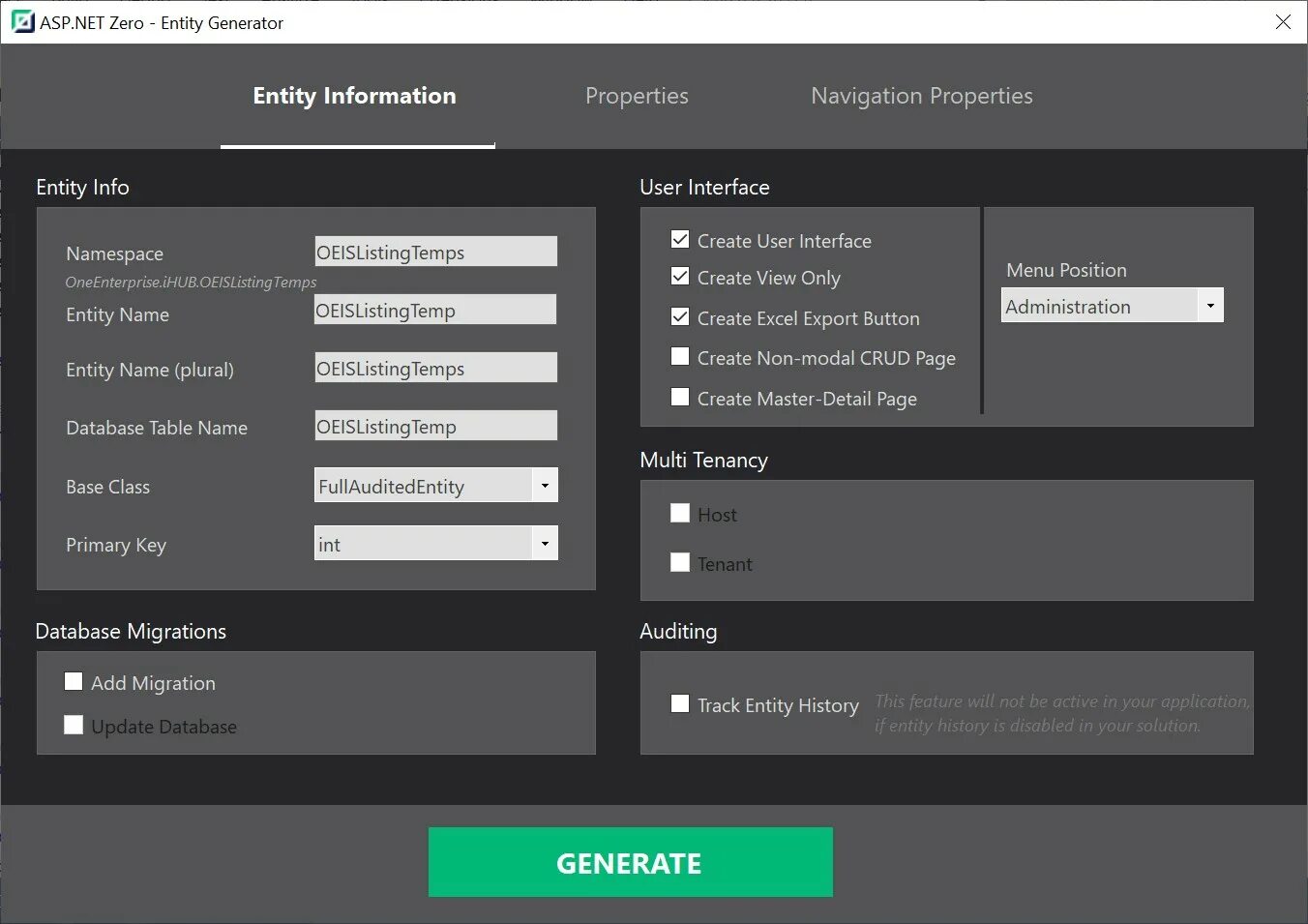Enable Create Non-modal CRUD Page

[x=680, y=356]
